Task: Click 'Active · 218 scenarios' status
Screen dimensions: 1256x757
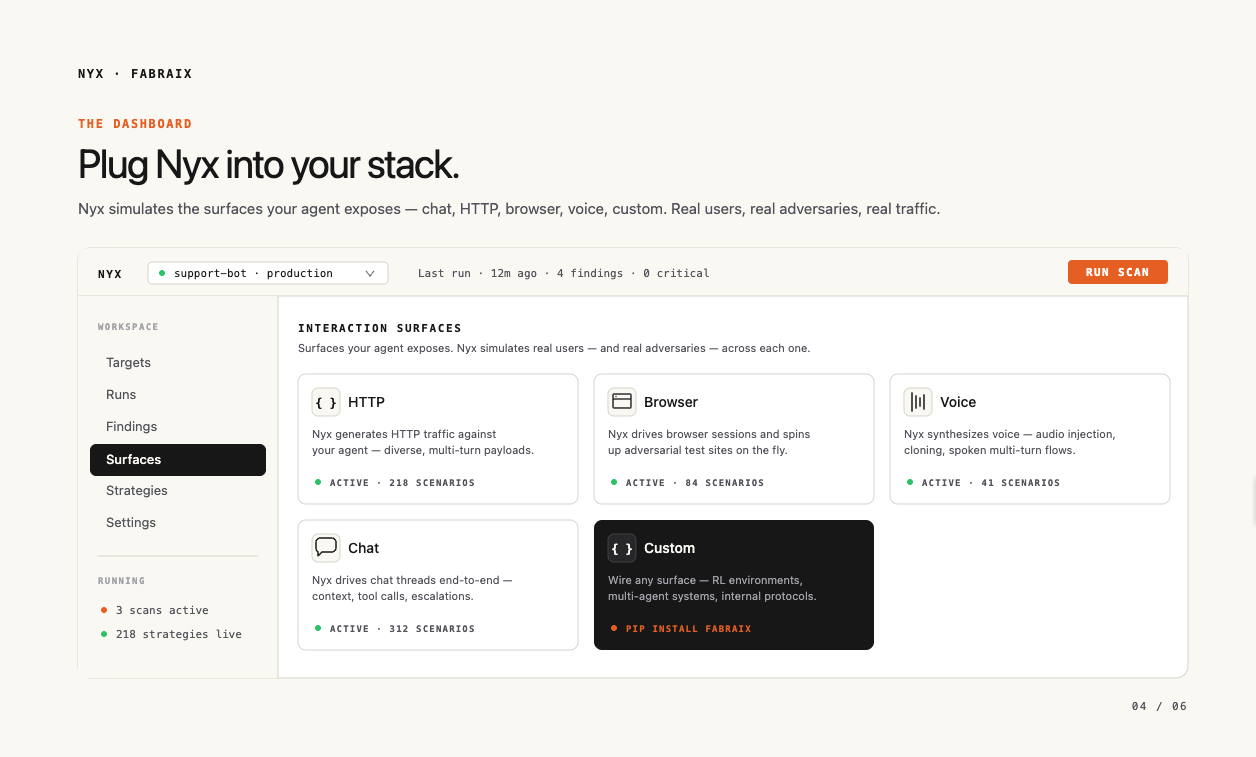Action: tap(402, 483)
